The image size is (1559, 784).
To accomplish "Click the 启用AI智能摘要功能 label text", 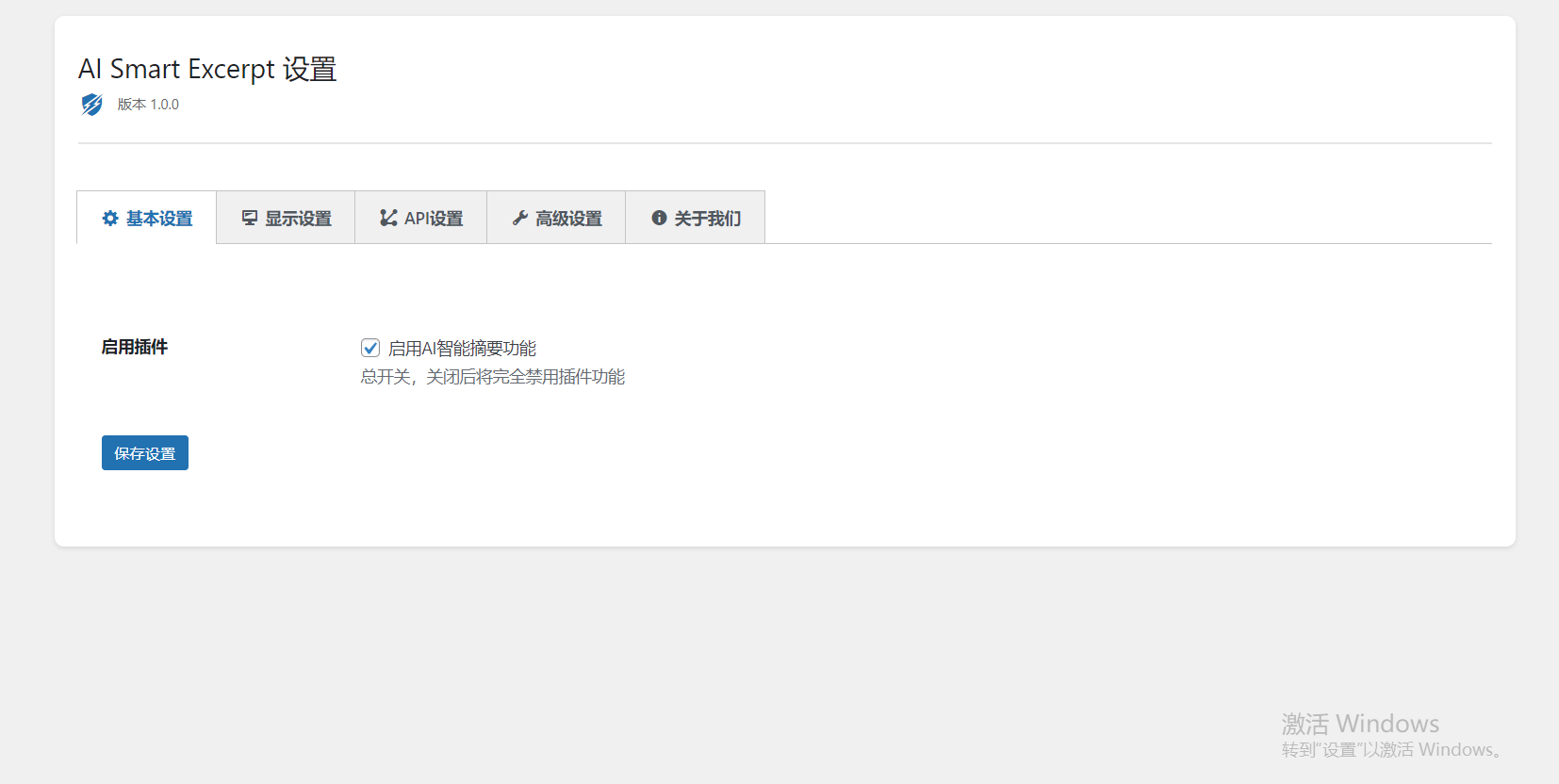I will tap(462, 349).
